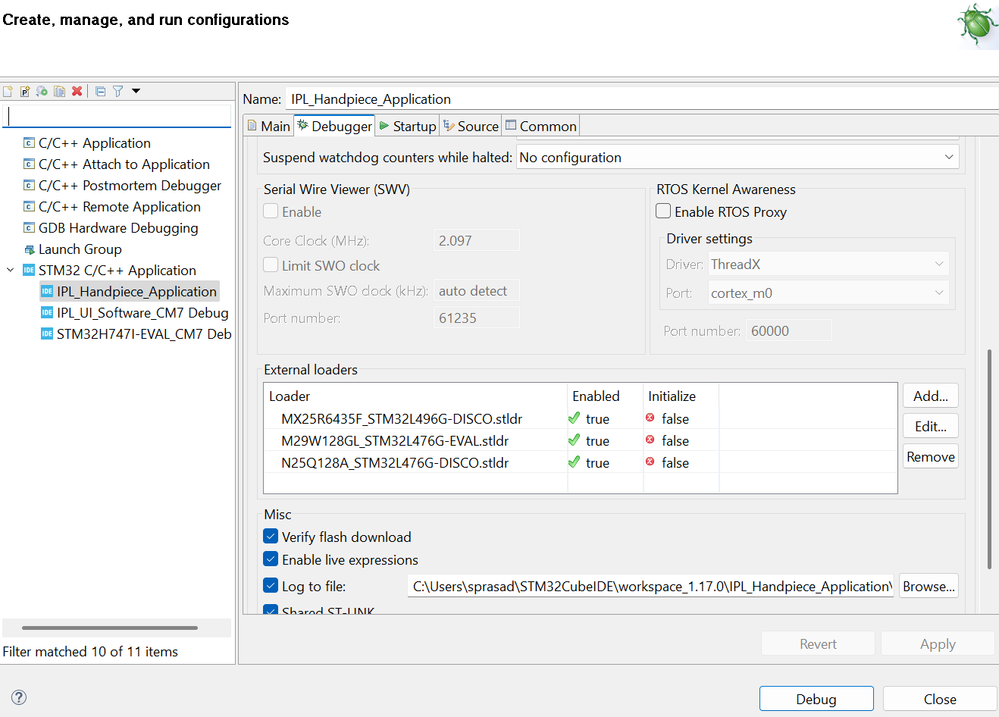Open the filter toolbar dropdown arrow
The image size is (999, 717).
click(136, 91)
